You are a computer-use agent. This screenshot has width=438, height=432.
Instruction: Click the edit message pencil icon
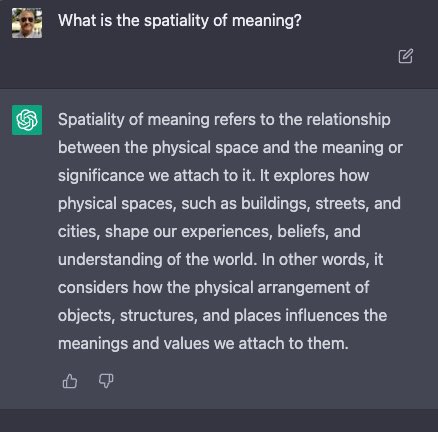coord(406,56)
